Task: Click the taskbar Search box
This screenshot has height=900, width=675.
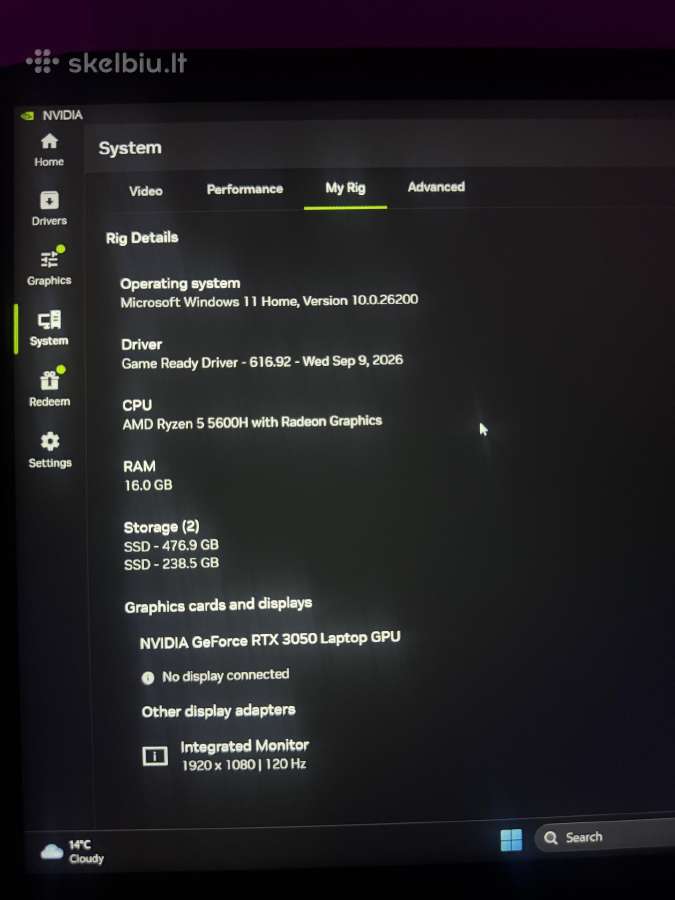Action: (607, 837)
